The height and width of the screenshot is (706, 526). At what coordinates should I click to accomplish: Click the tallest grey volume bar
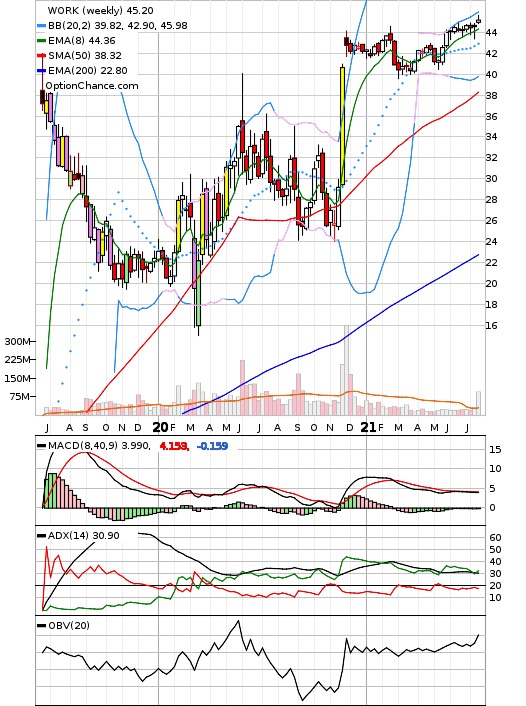click(346, 370)
